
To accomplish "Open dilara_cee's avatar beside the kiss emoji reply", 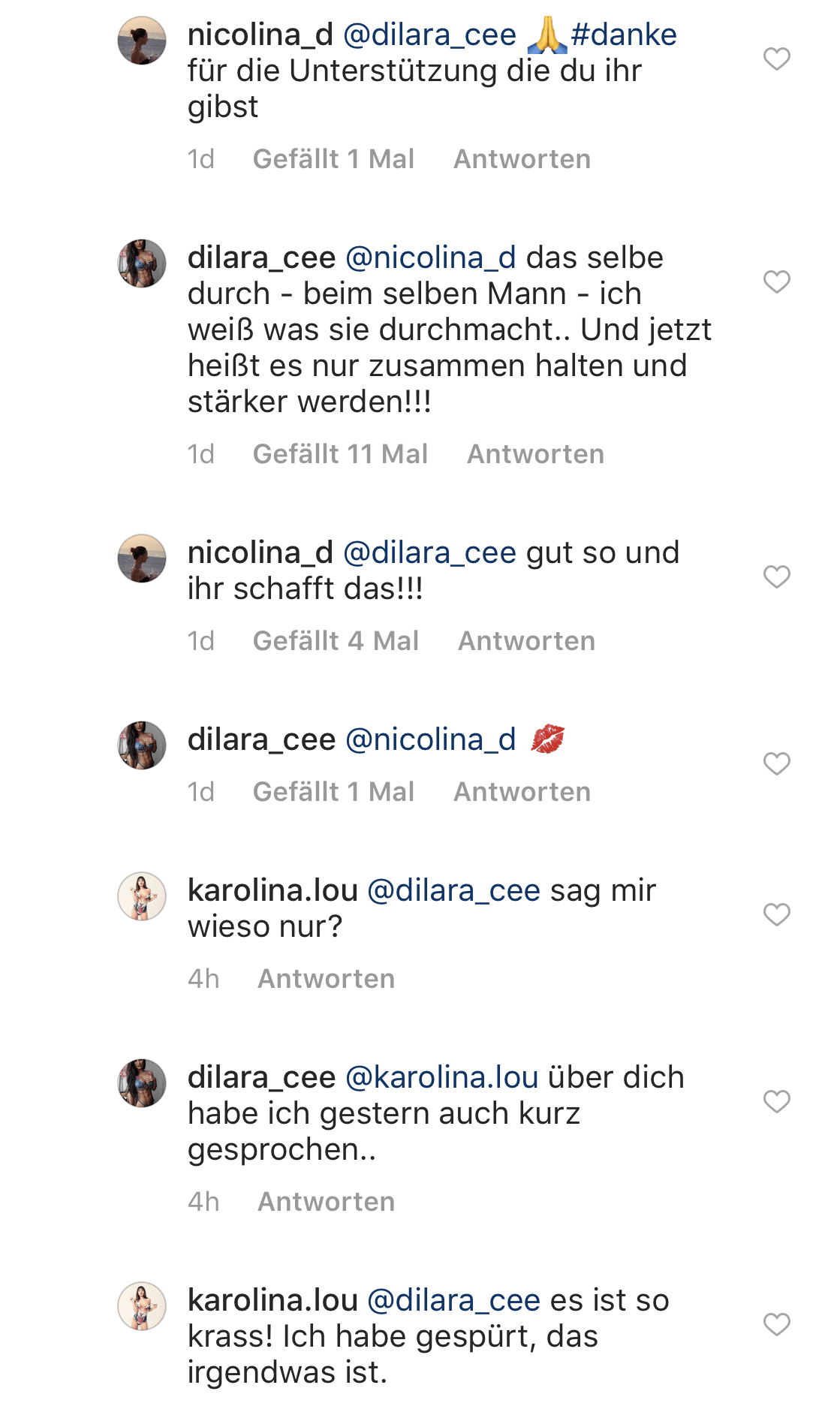I will point(142,745).
